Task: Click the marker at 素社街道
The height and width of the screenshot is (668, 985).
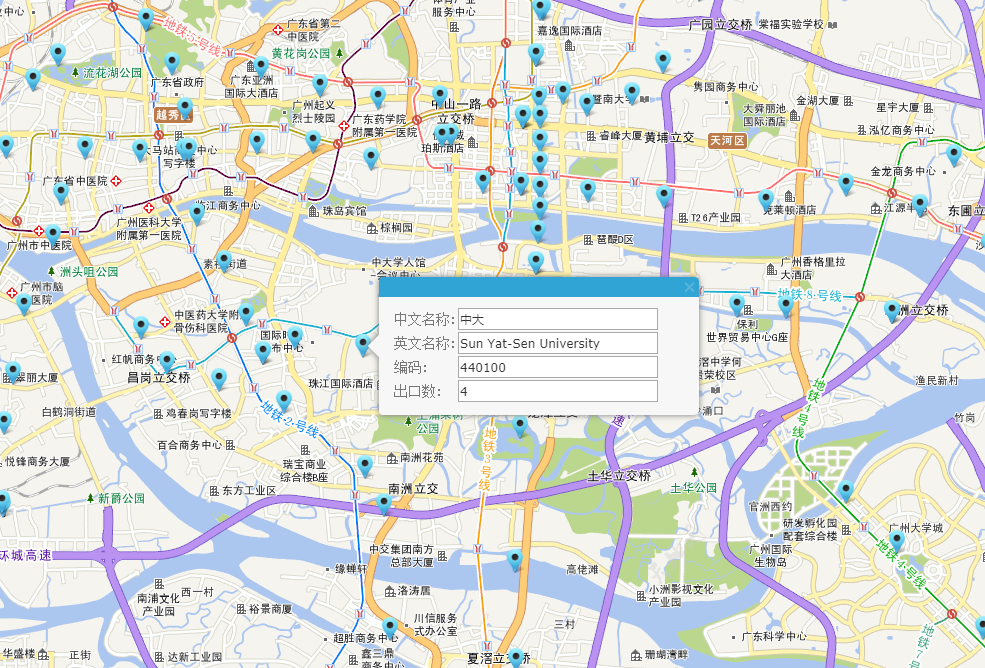Action: click(224, 261)
